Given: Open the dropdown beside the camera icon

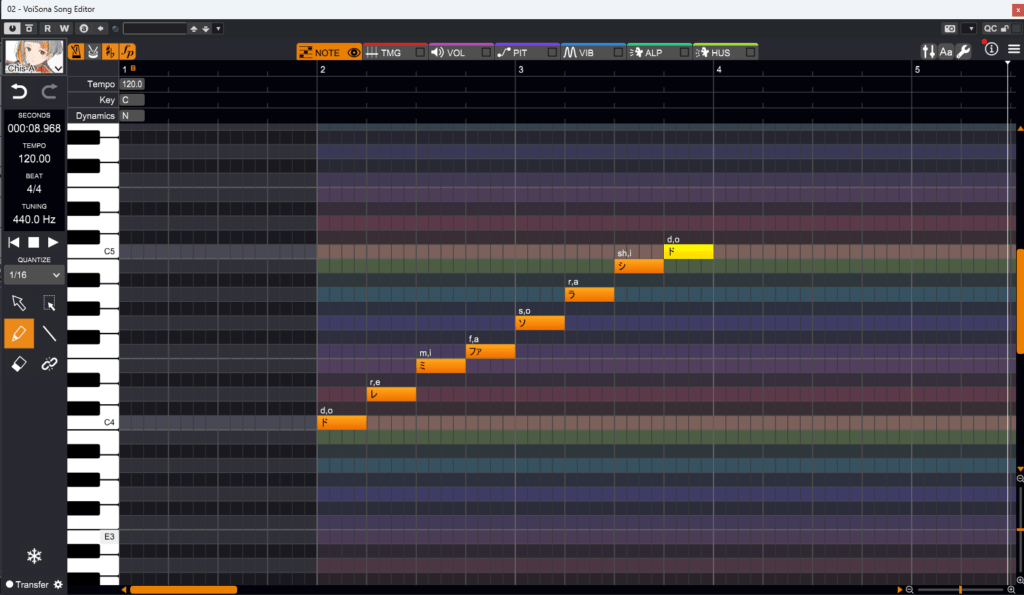Looking at the screenshot, I should click(x=971, y=29).
